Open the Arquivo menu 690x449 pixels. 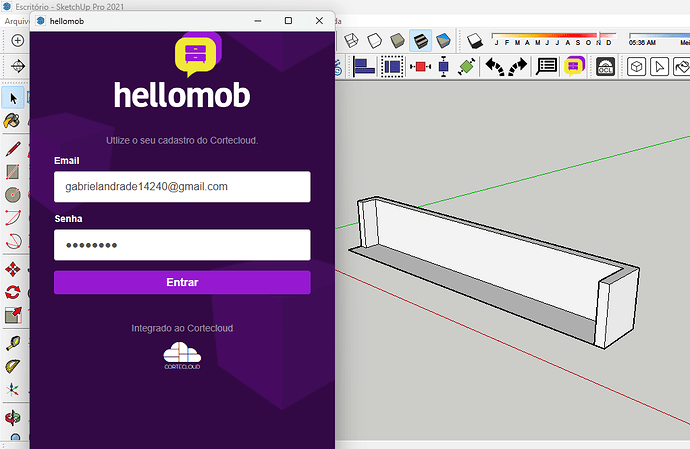[15, 21]
